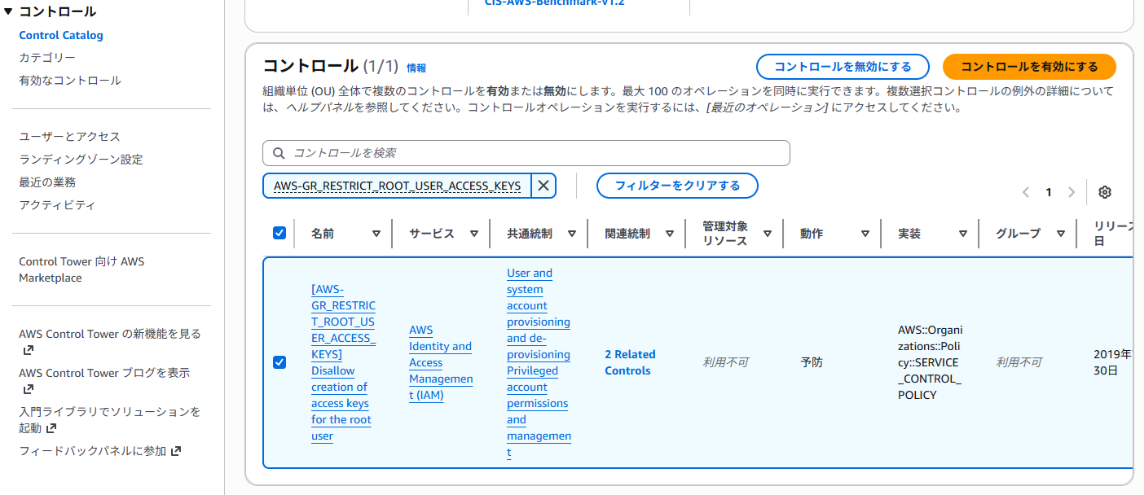Uncheck the AWS-GR_RESTRICT_ROOT_USER_ACCESS_KEYS row checkbox
This screenshot has width=1144, height=495.
tap(279, 362)
